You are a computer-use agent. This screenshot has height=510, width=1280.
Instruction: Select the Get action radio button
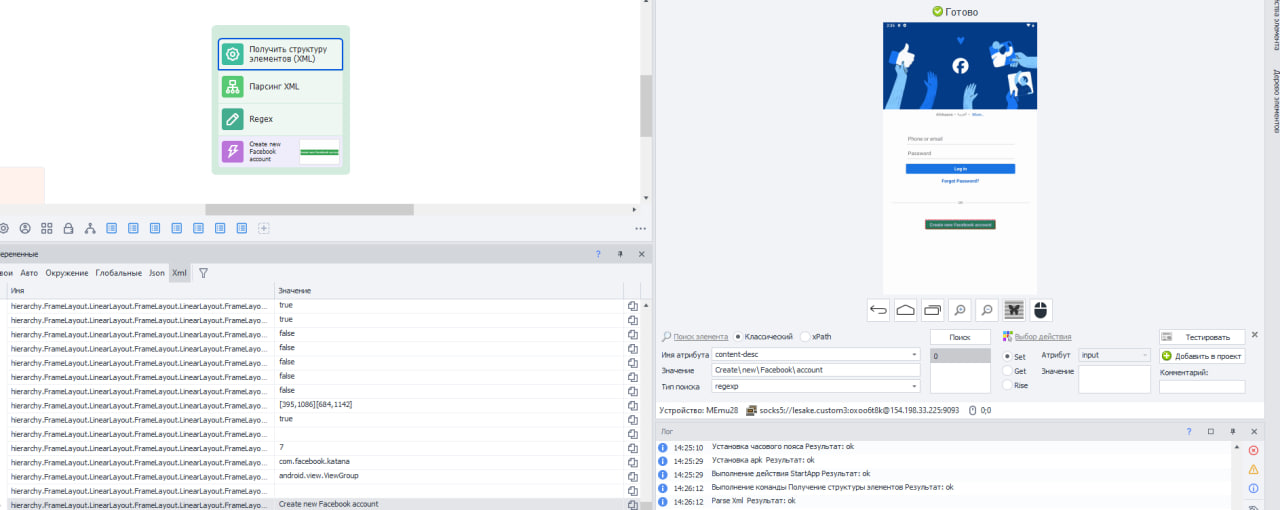[x=1007, y=371]
